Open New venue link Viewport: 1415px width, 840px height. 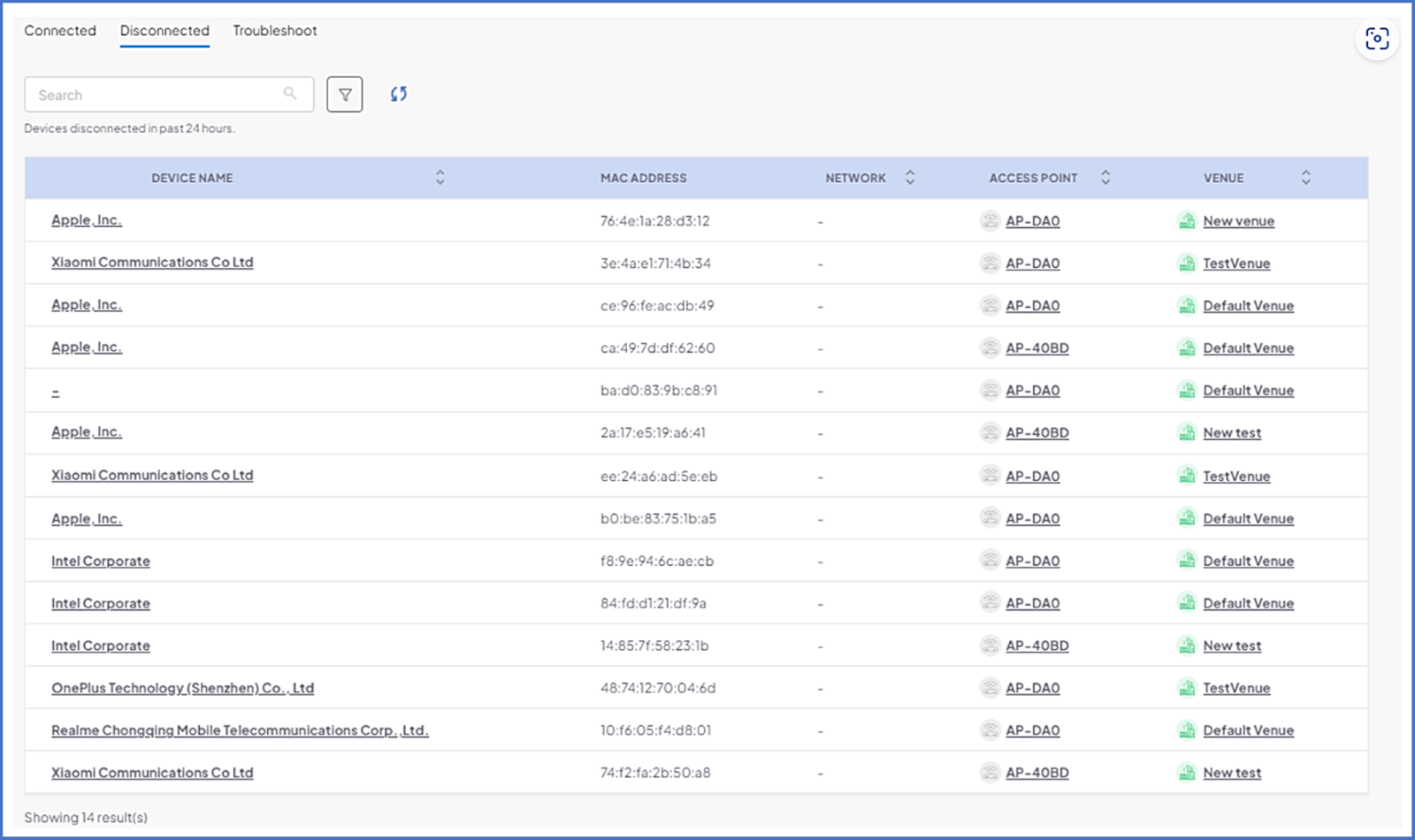click(1239, 220)
